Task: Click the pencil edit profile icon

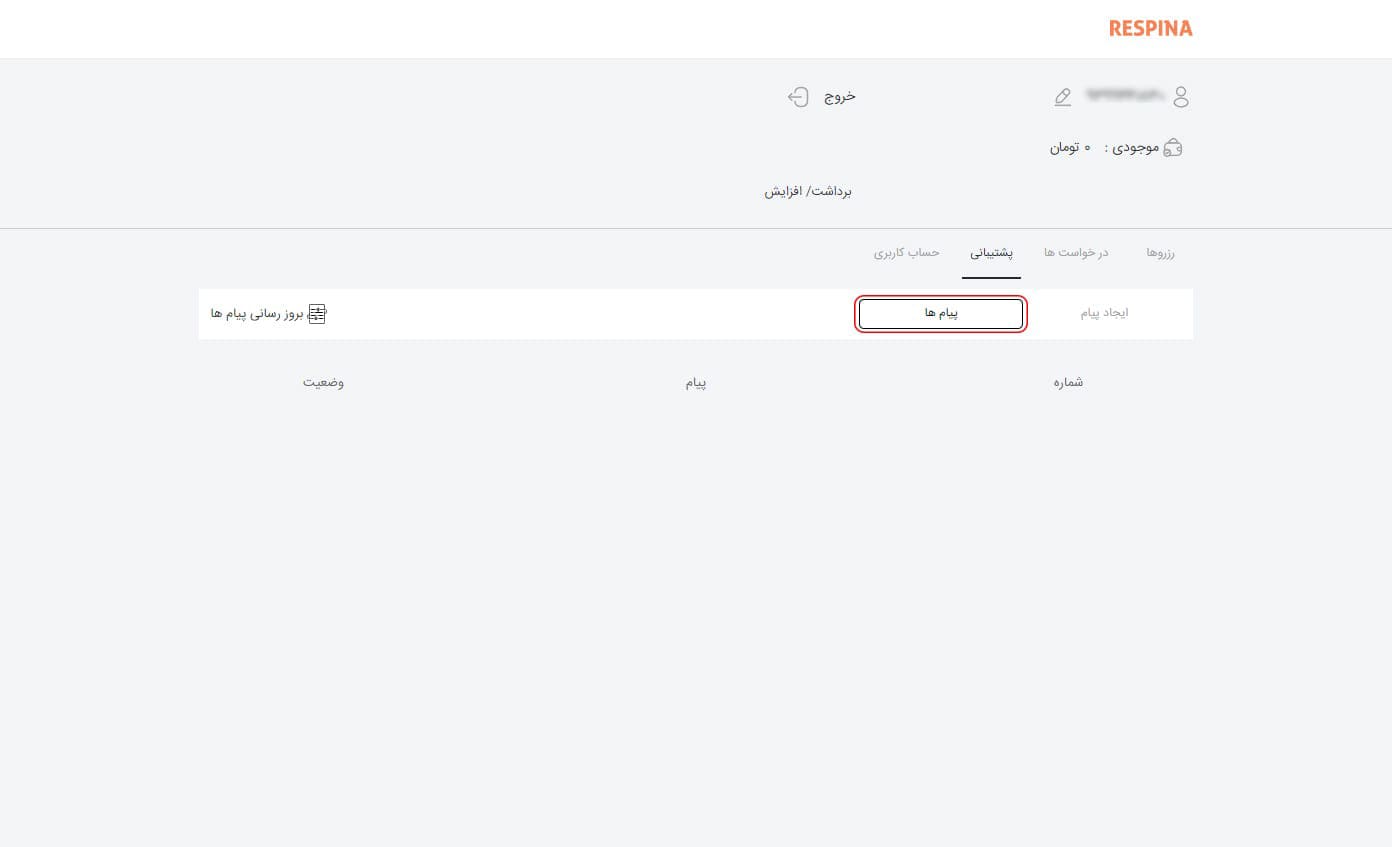Action: 1063,97
